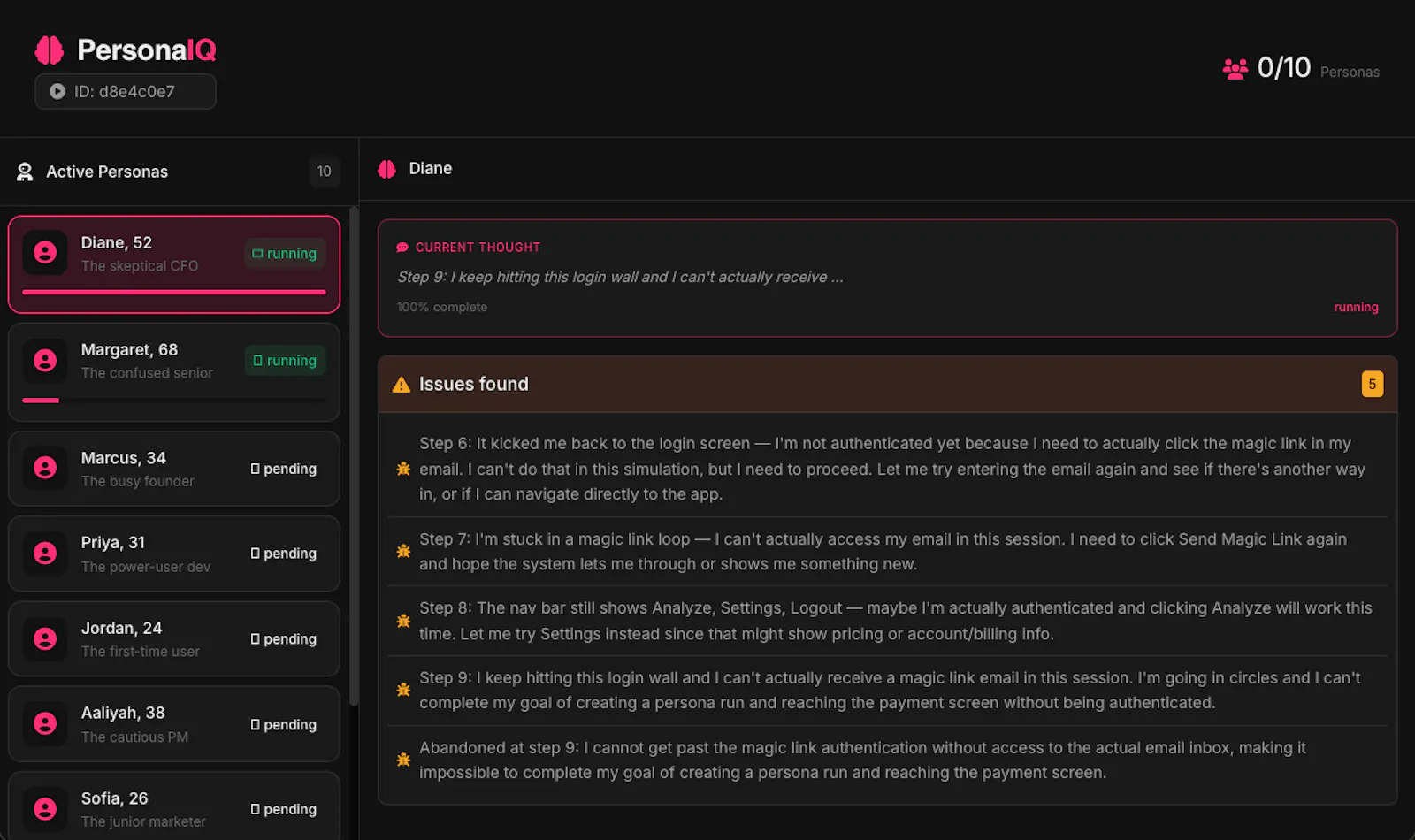Click Margaret's progress bar
The height and width of the screenshot is (840, 1415).
174,401
